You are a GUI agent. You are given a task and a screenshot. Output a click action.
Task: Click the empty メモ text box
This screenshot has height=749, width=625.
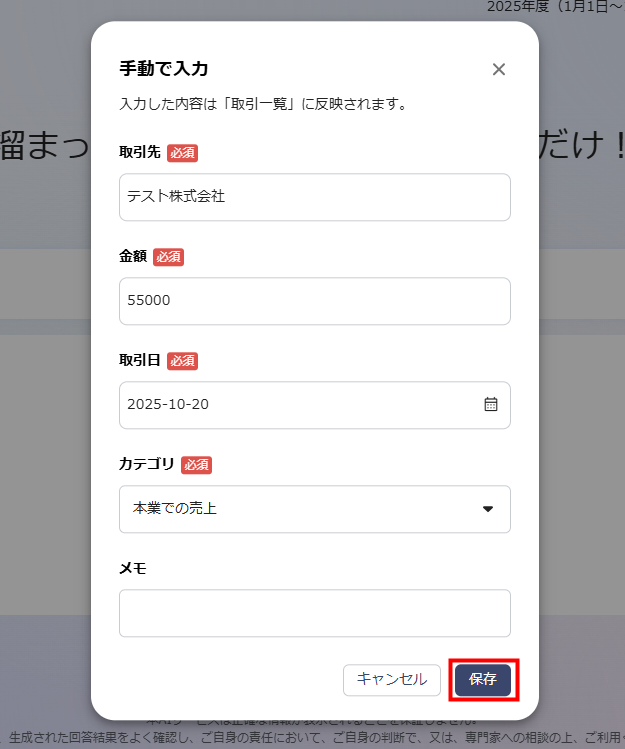point(314,613)
